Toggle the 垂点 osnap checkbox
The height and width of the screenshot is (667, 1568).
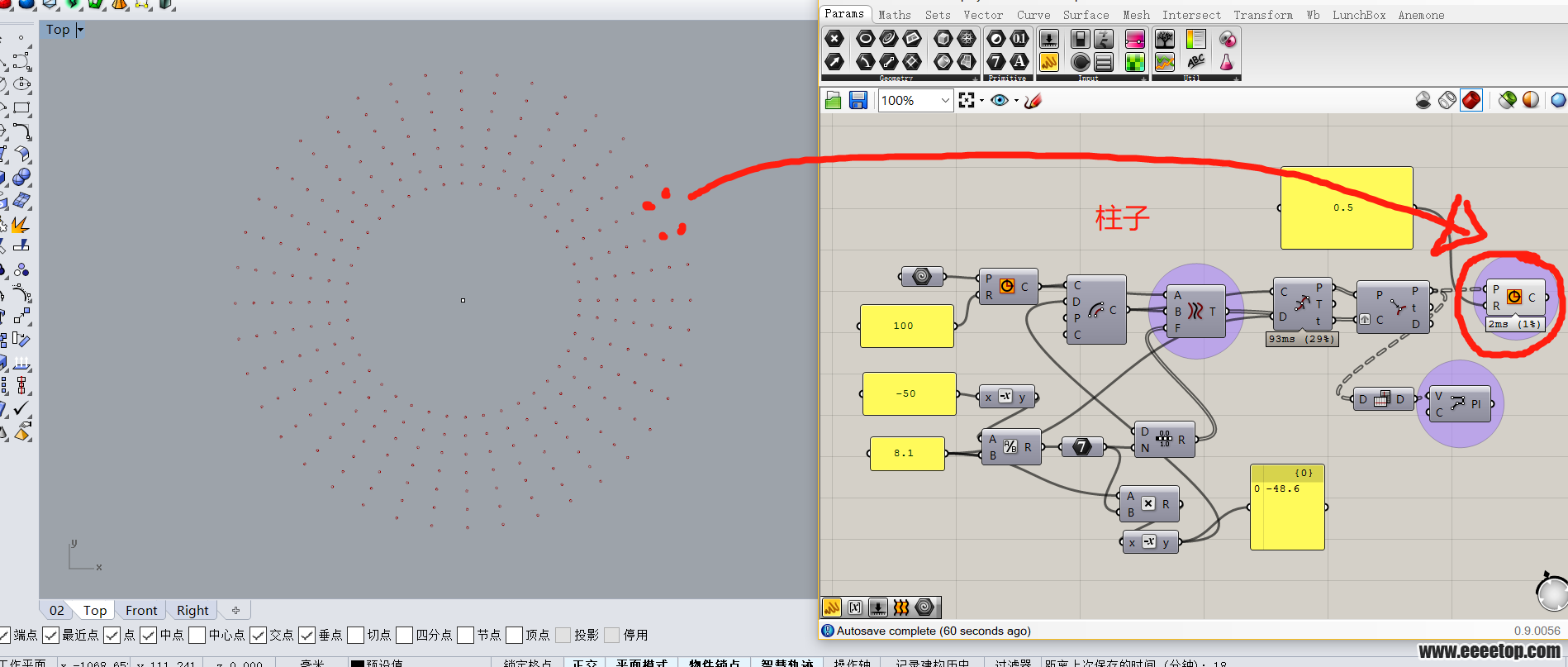pos(307,635)
